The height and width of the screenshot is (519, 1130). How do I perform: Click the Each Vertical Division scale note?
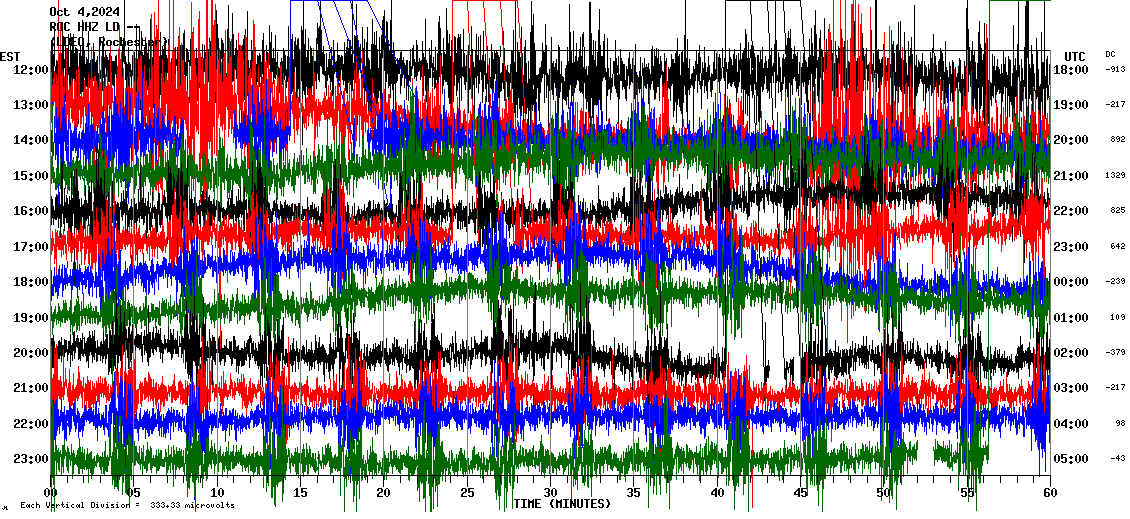(x=128, y=505)
